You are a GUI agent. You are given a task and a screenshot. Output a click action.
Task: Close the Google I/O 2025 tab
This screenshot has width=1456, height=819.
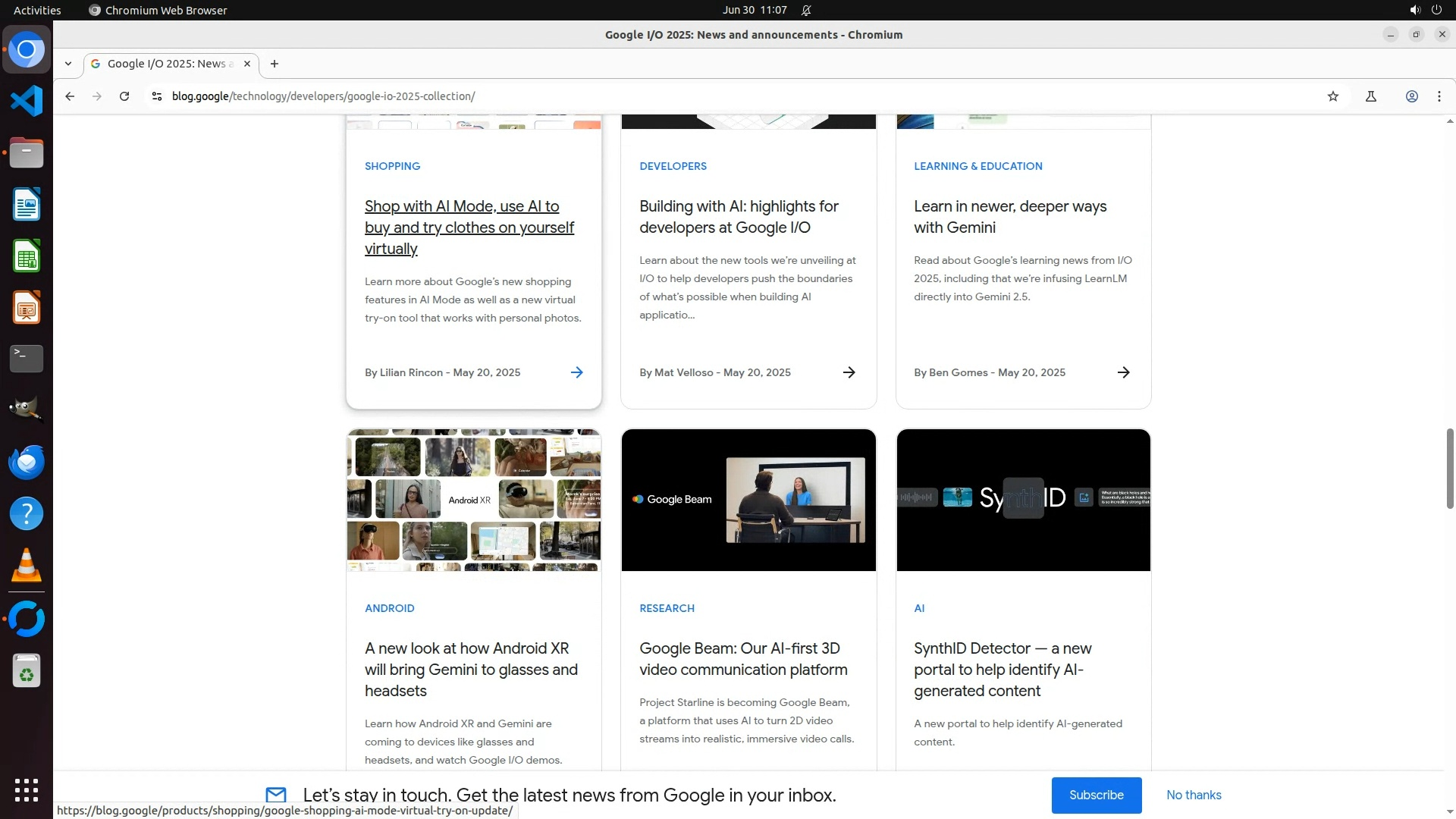[247, 64]
